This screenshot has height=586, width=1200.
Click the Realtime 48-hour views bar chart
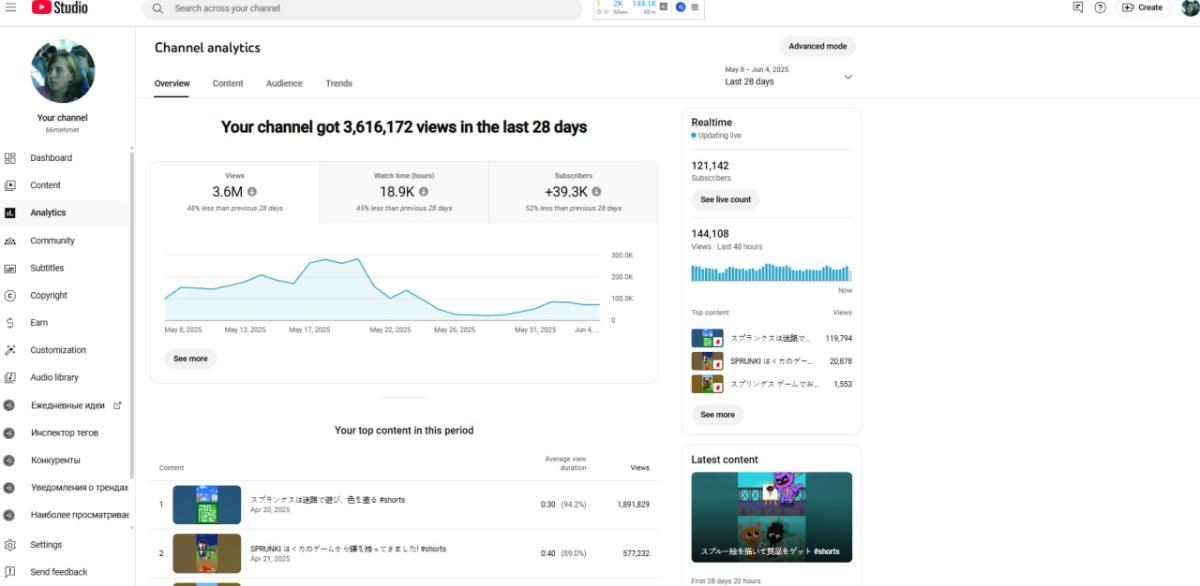[x=771, y=272]
